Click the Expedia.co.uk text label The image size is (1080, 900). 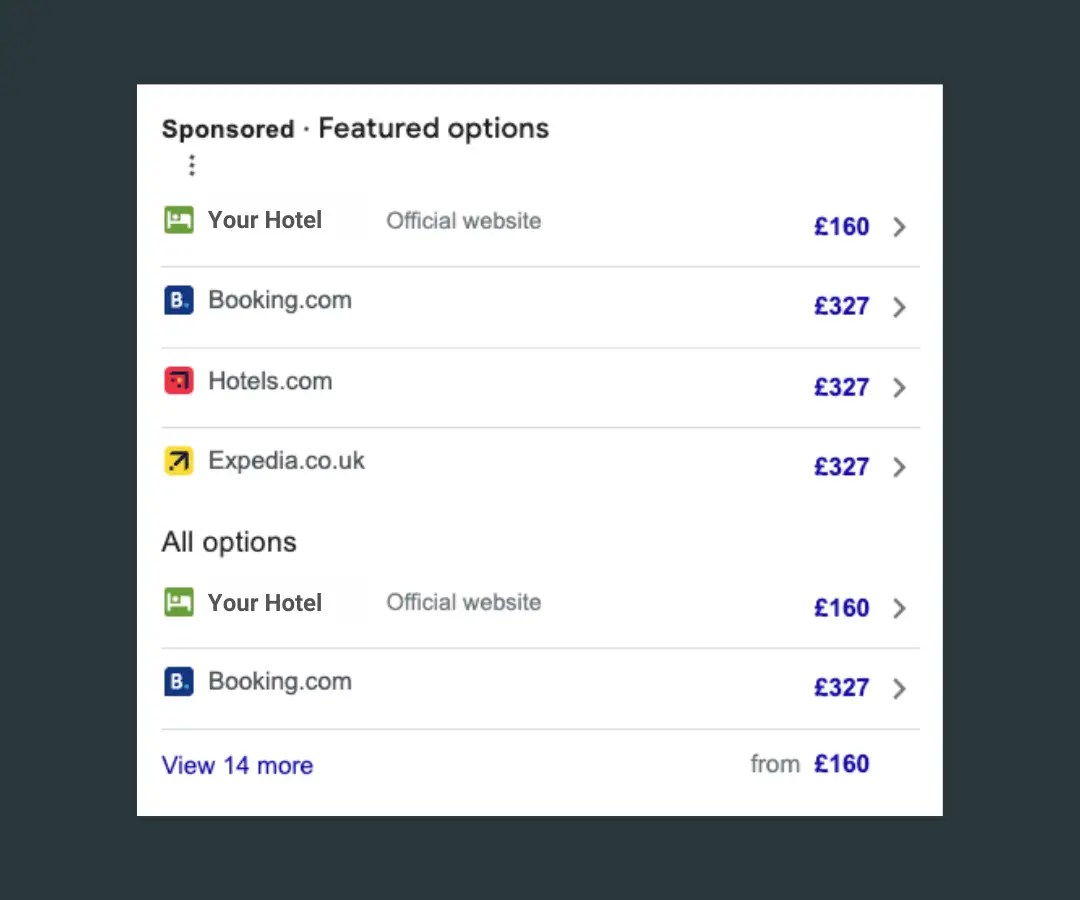point(286,461)
